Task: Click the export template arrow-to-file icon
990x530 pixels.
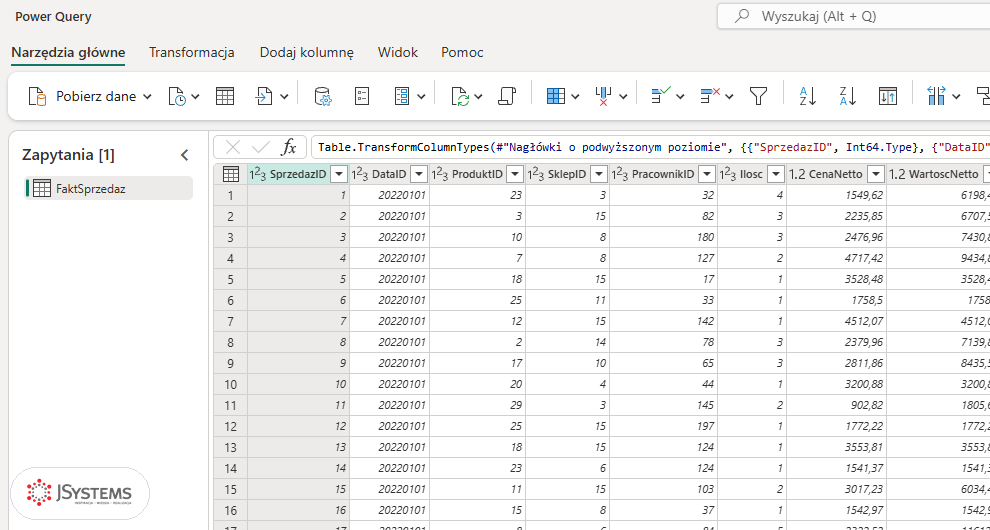Action: (x=264, y=97)
